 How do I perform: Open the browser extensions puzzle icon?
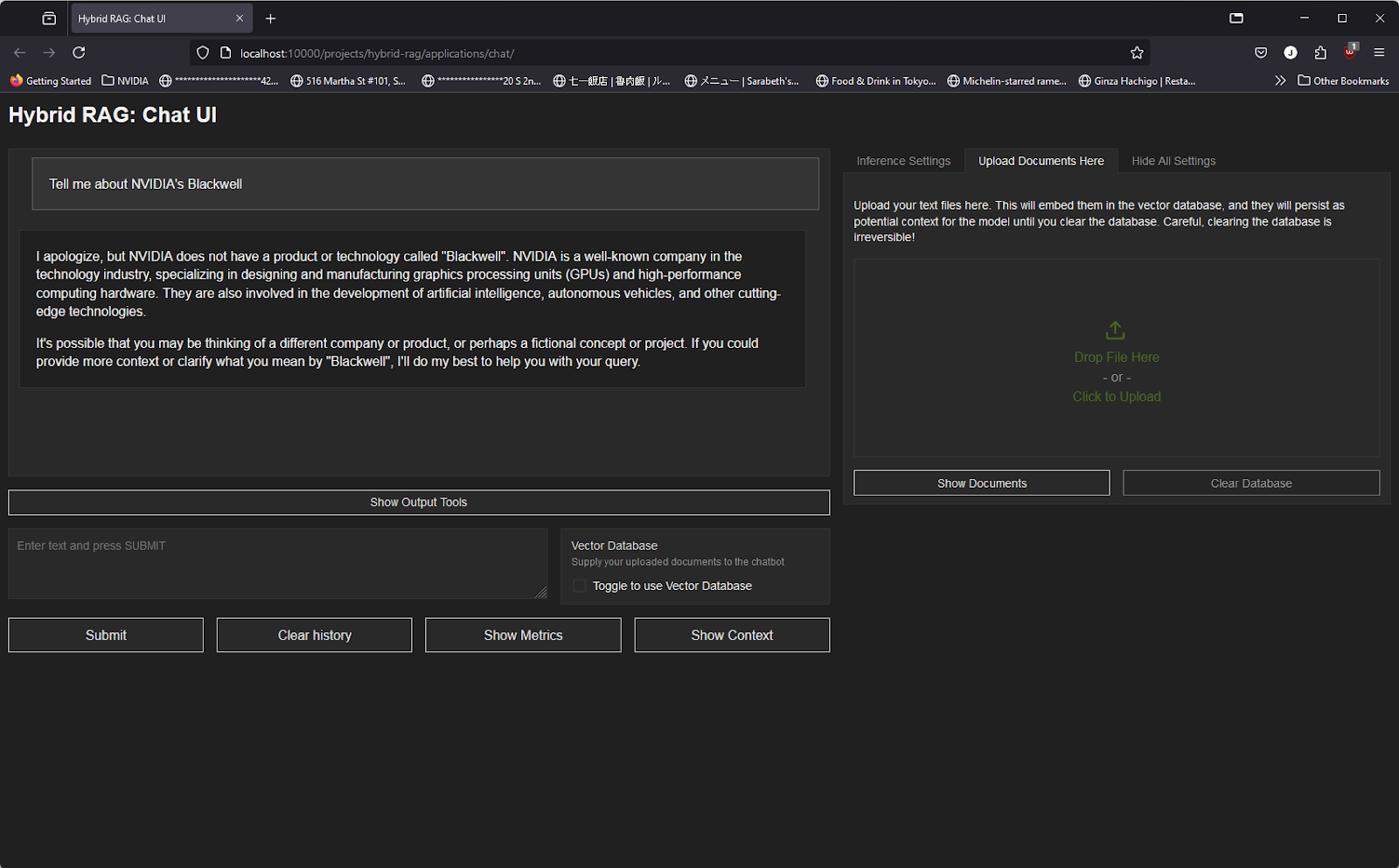tap(1320, 52)
